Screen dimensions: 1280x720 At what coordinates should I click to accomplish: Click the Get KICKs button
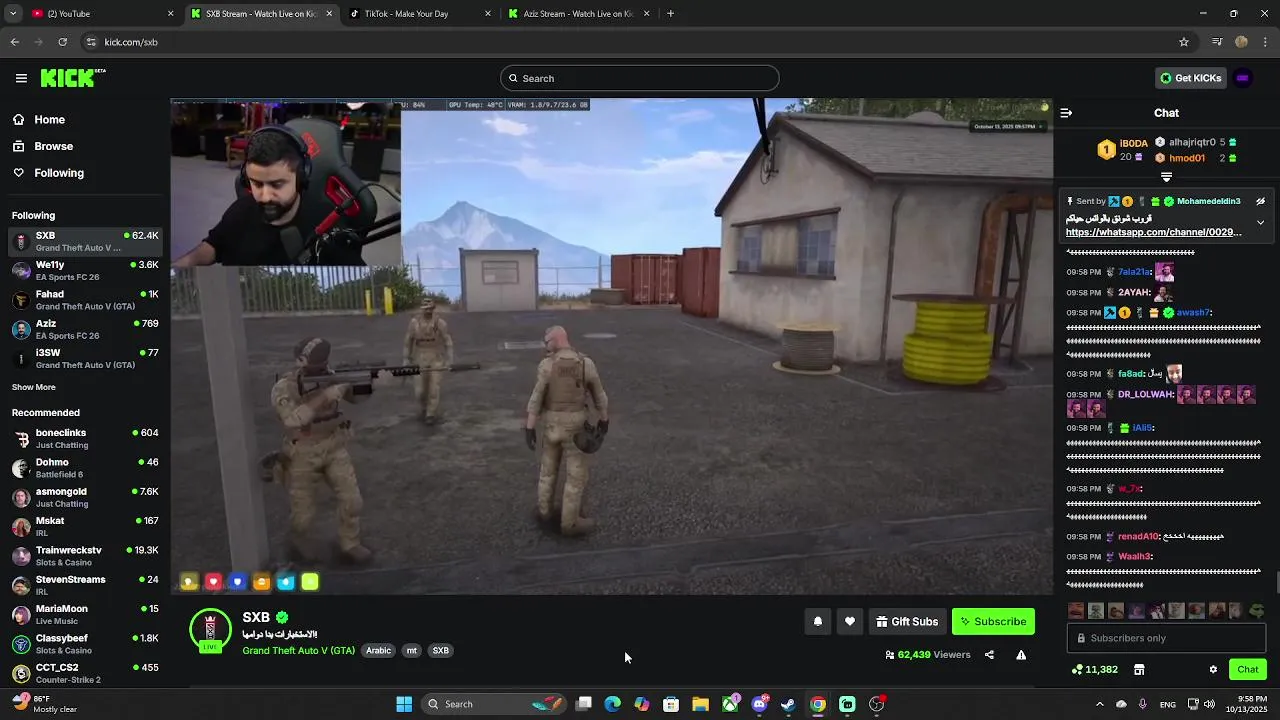(x=1190, y=78)
